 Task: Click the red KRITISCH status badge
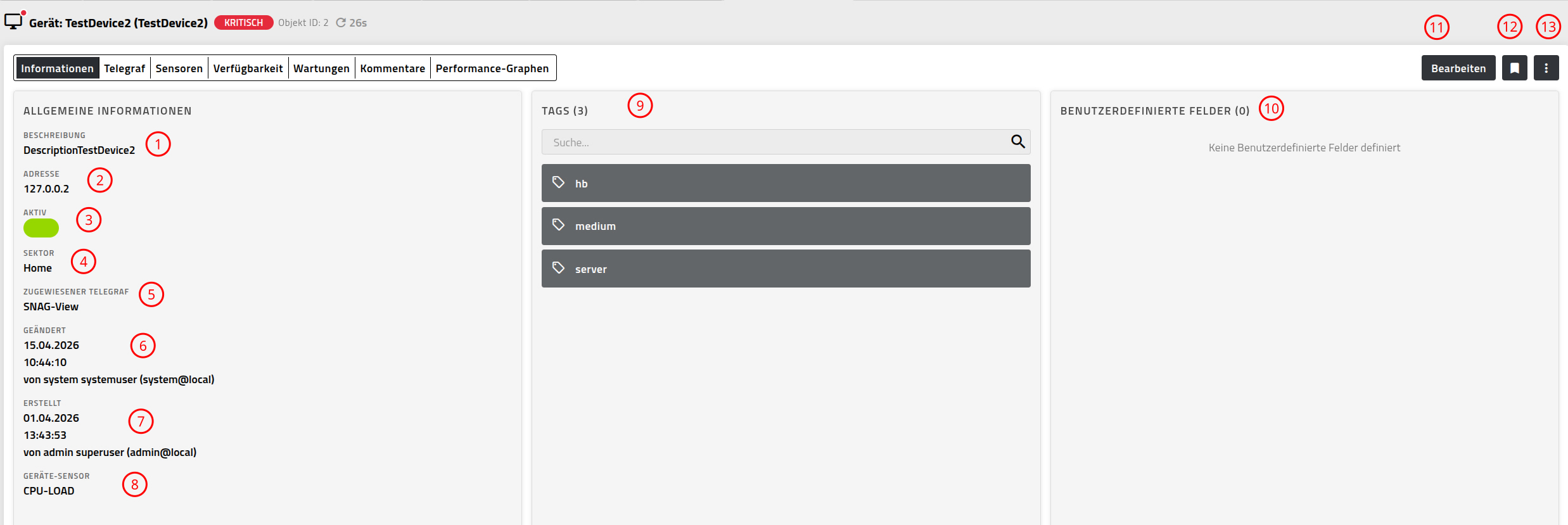tap(244, 23)
